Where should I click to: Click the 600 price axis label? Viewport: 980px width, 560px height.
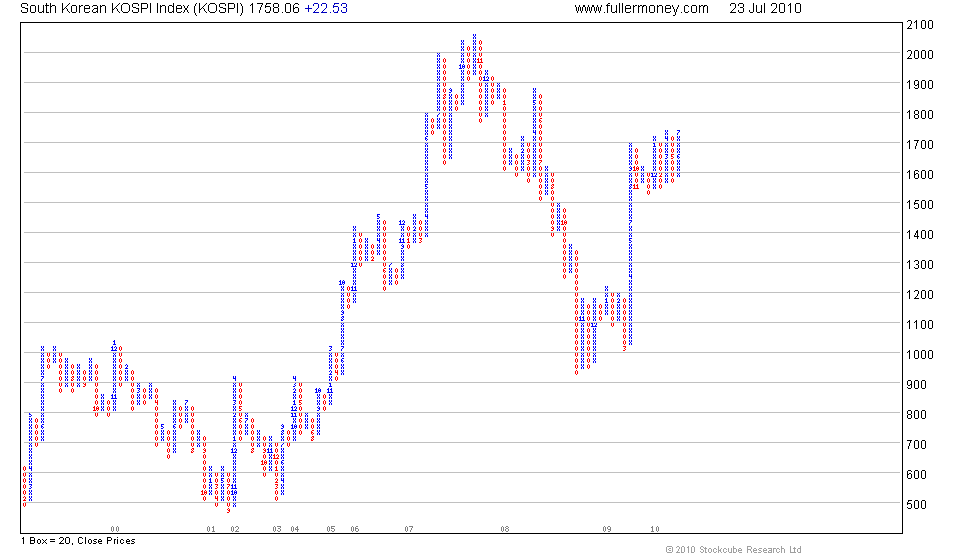(x=916, y=475)
